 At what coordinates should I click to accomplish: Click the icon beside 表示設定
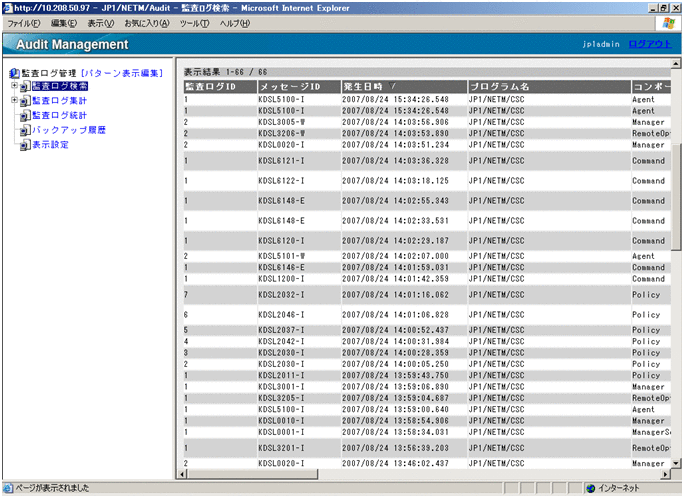(24, 145)
